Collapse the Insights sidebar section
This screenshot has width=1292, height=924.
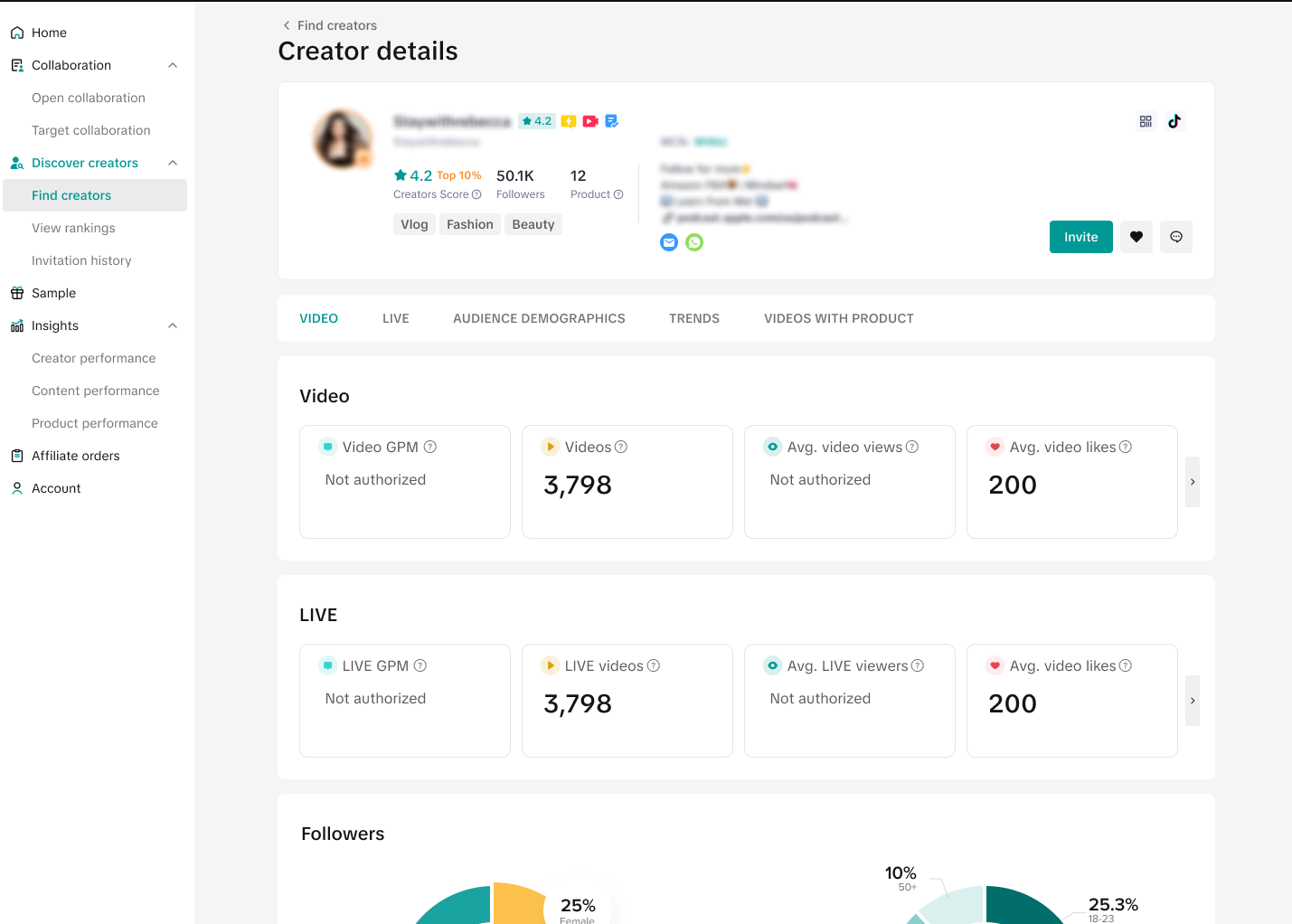point(173,325)
